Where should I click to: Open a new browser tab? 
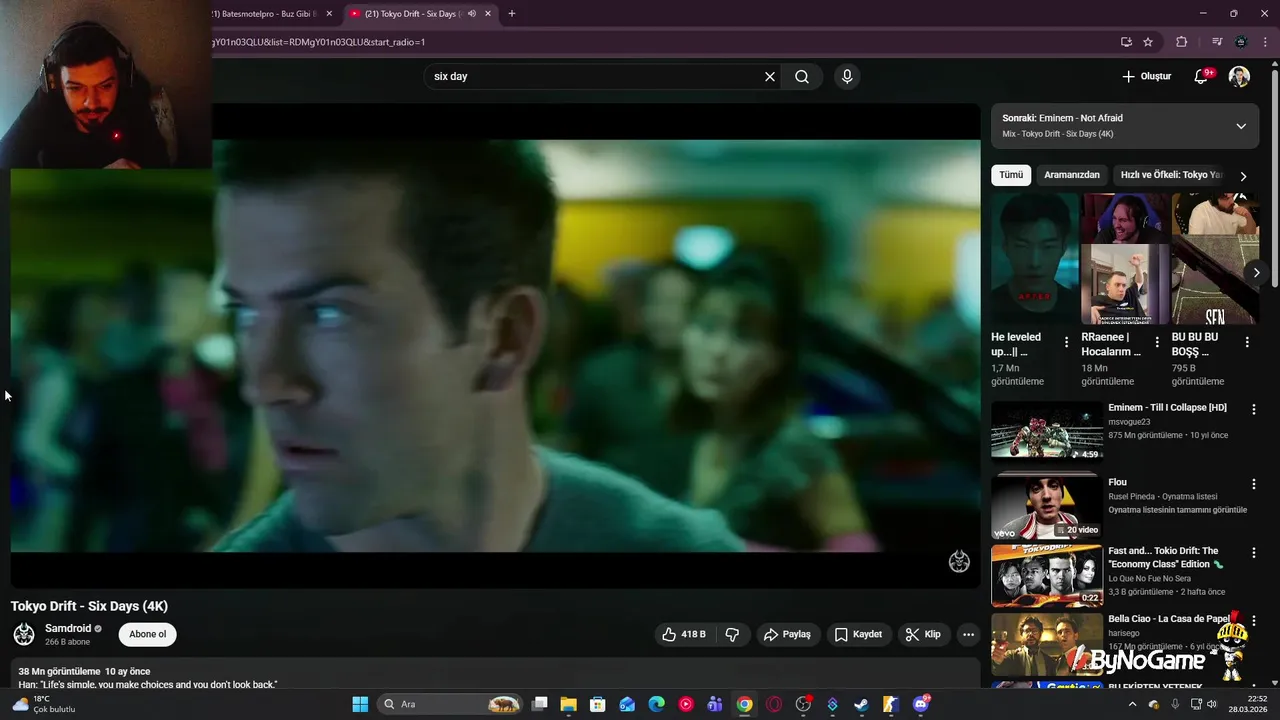[x=512, y=14]
